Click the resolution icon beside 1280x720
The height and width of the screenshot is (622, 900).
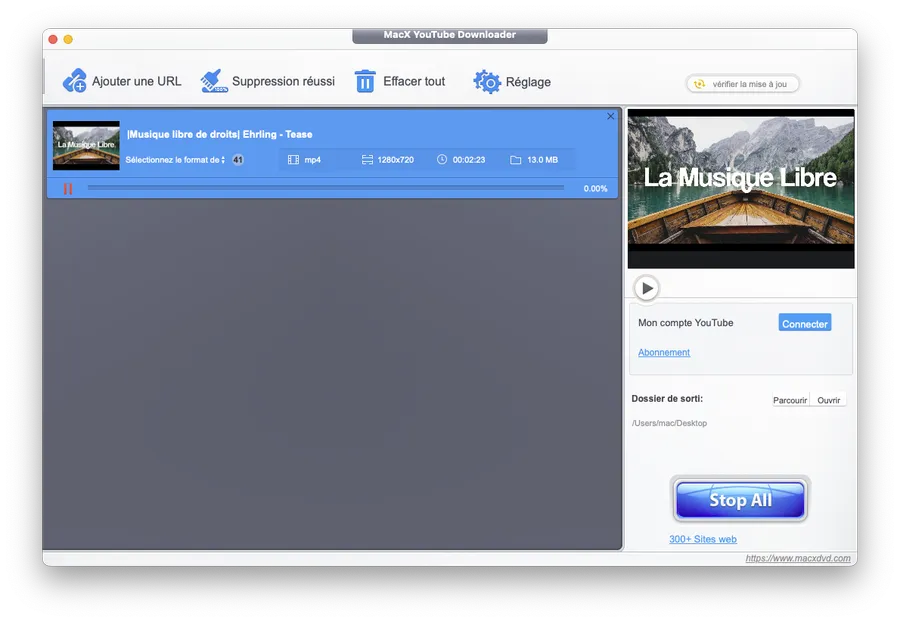coord(367,160)
